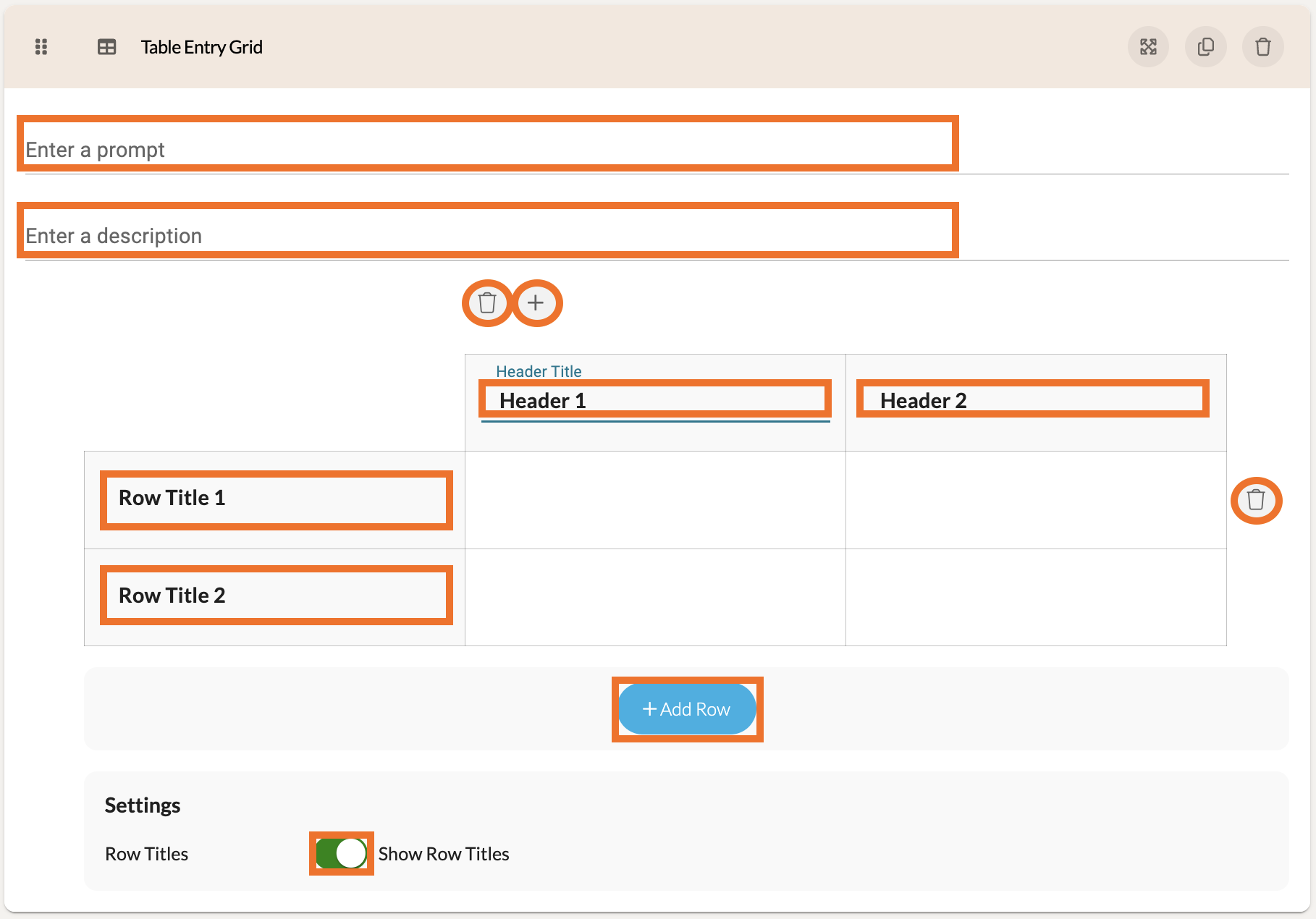Image resolution: width=1316 pixels, height=919 pixels.
Task: Click the table grid icon beside the title
Action: tap(106, 47)
